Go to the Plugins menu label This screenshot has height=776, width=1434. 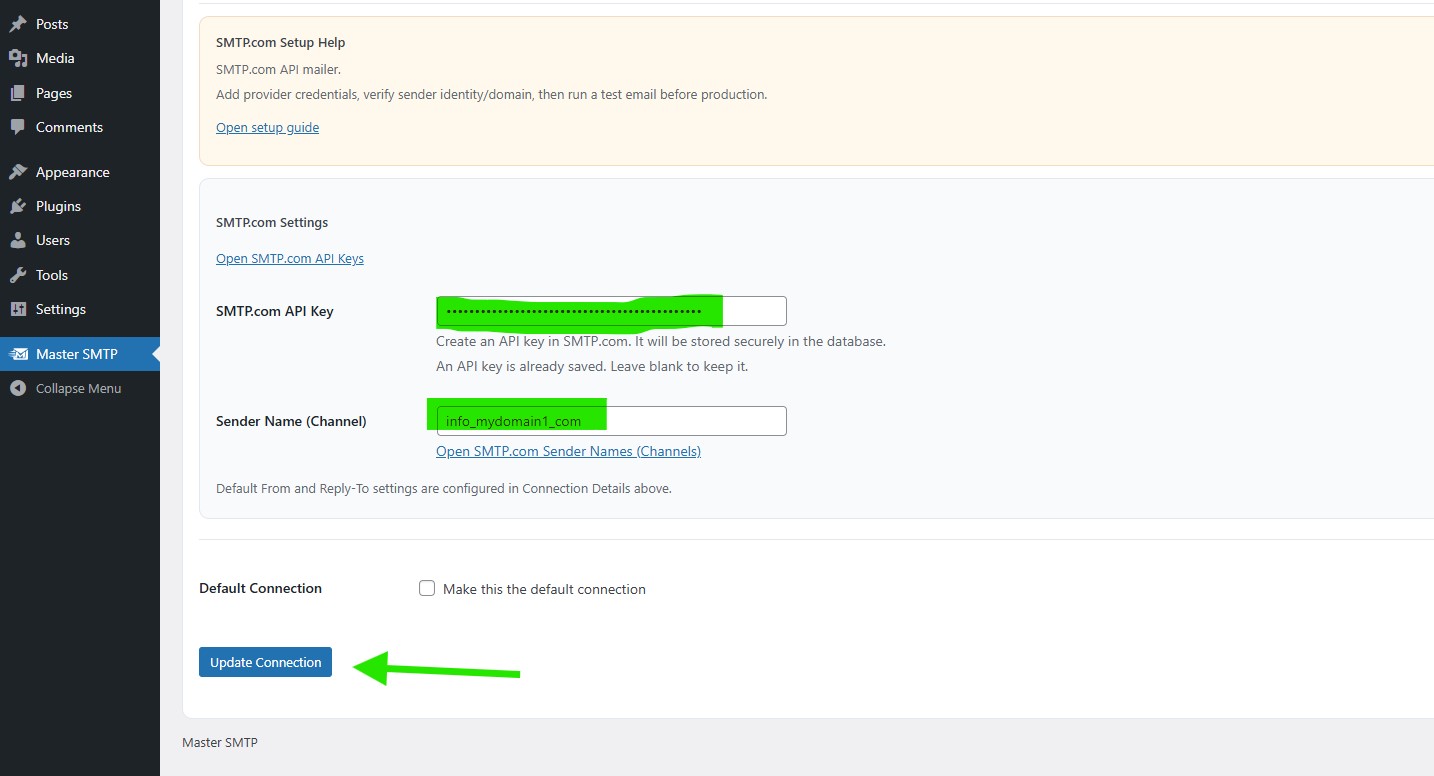[x=58, y=206]
